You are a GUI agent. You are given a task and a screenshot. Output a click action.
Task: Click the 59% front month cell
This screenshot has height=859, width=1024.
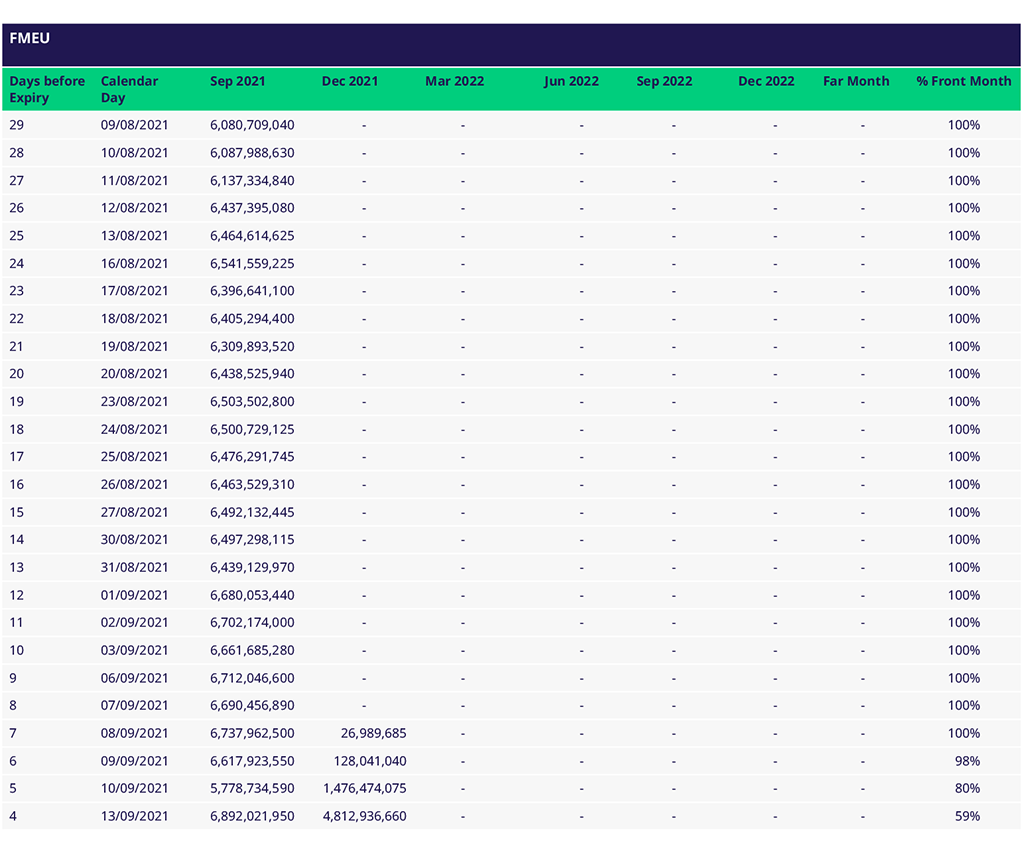[x=967, y=816]
